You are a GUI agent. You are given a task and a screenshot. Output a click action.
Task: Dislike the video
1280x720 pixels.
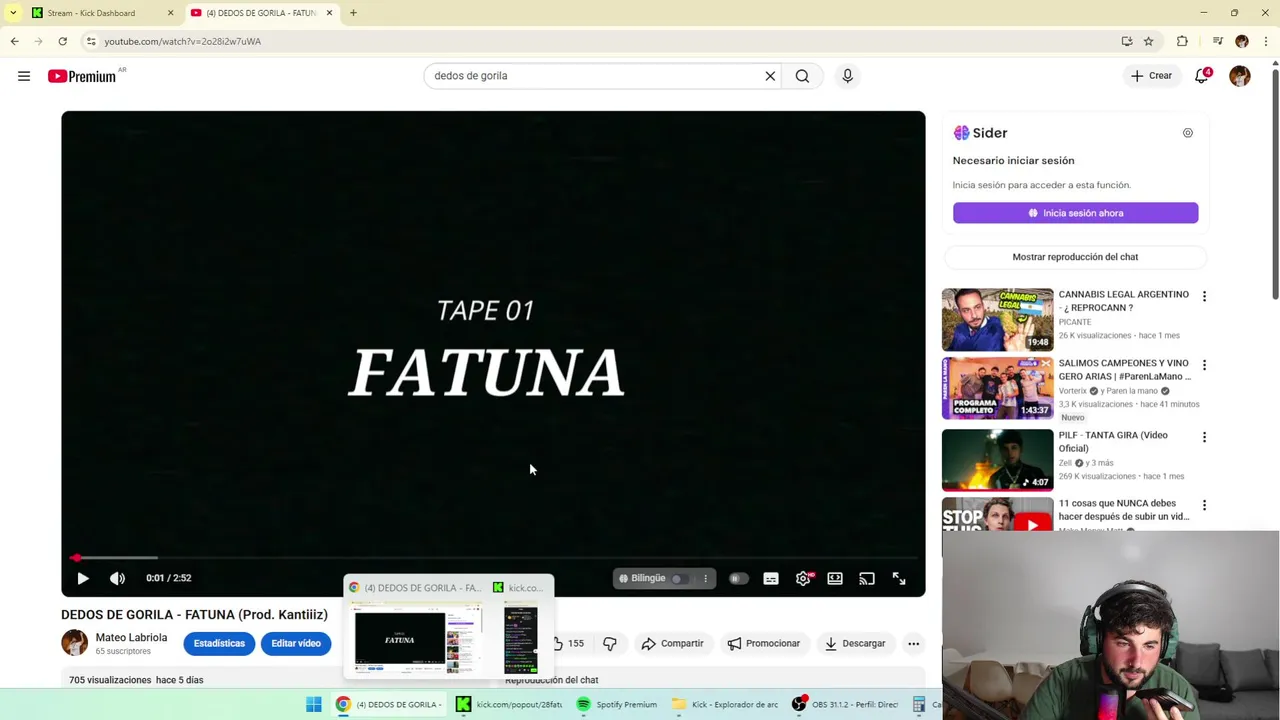(x=610, y=643)
